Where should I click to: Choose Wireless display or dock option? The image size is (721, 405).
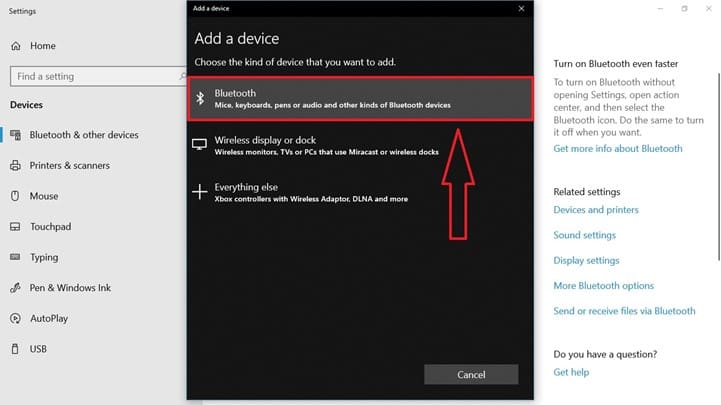(x=360, y=145)
